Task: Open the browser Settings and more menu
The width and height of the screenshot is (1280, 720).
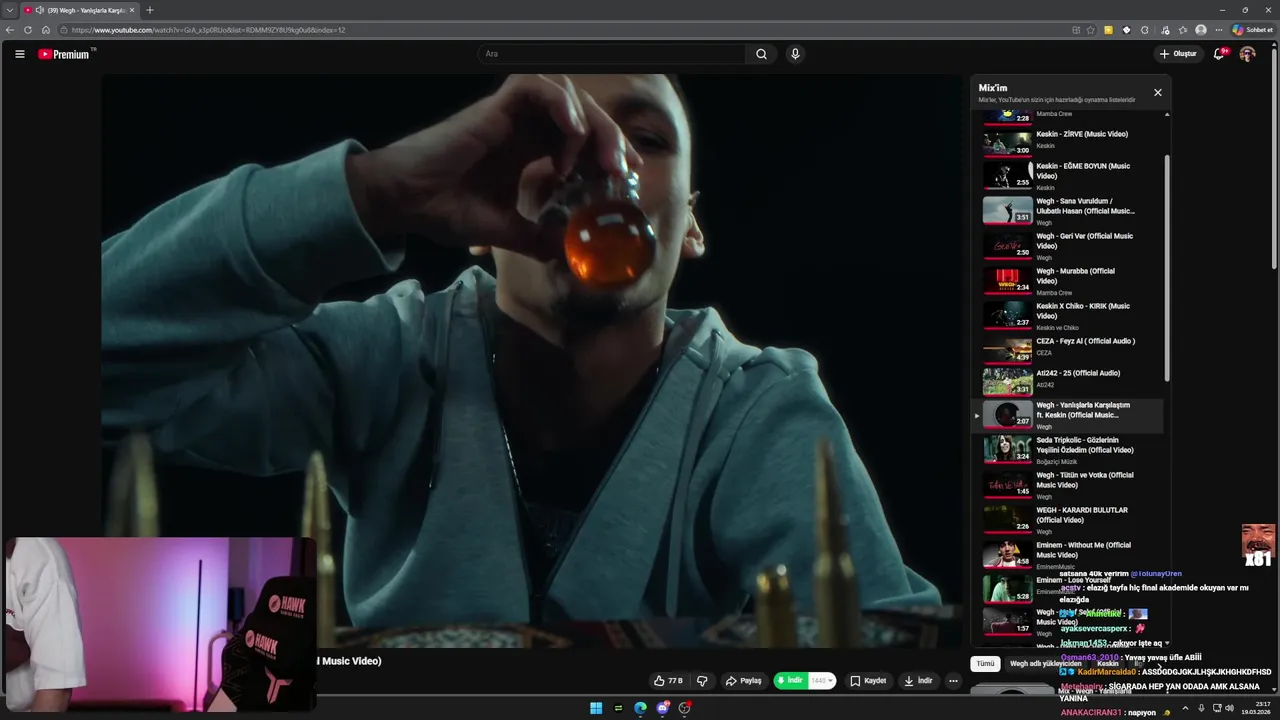Action: pyautogui.click(x=1218, y=30)
